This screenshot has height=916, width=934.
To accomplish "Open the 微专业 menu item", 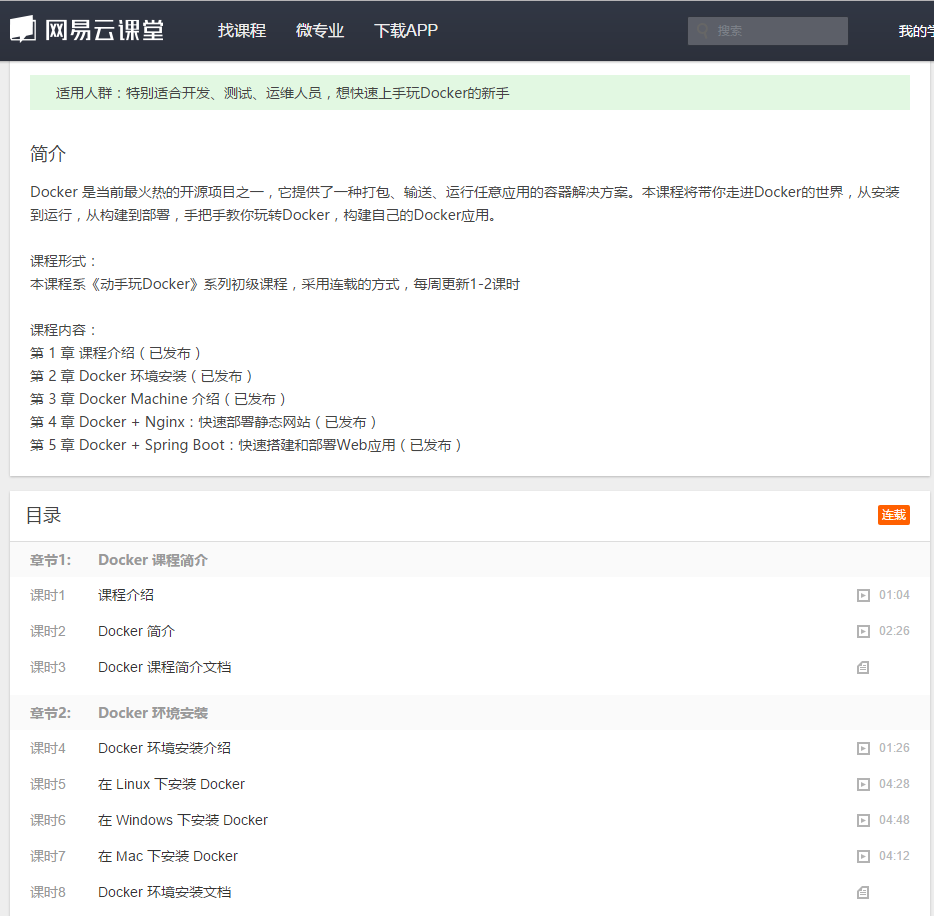I will 319,30.
